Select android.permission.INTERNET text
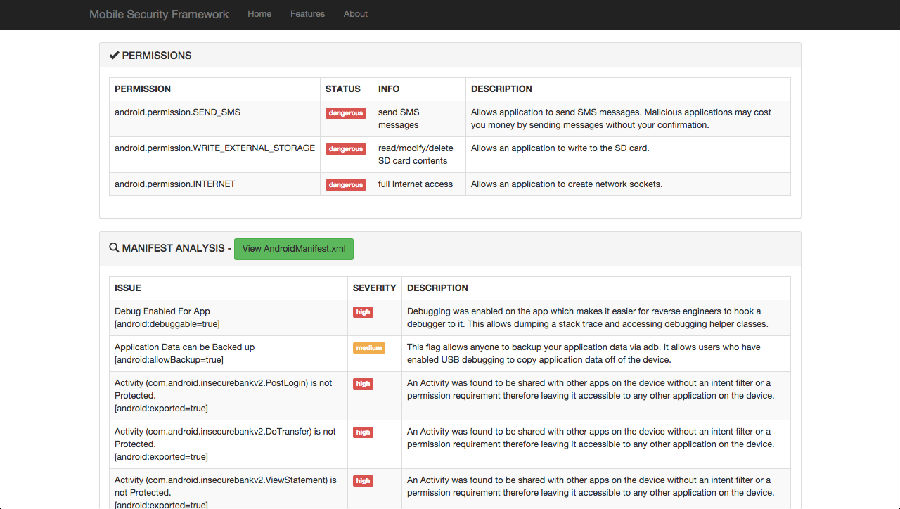The width and height of the screenshot is (900, 509). (x=174, y=184)
